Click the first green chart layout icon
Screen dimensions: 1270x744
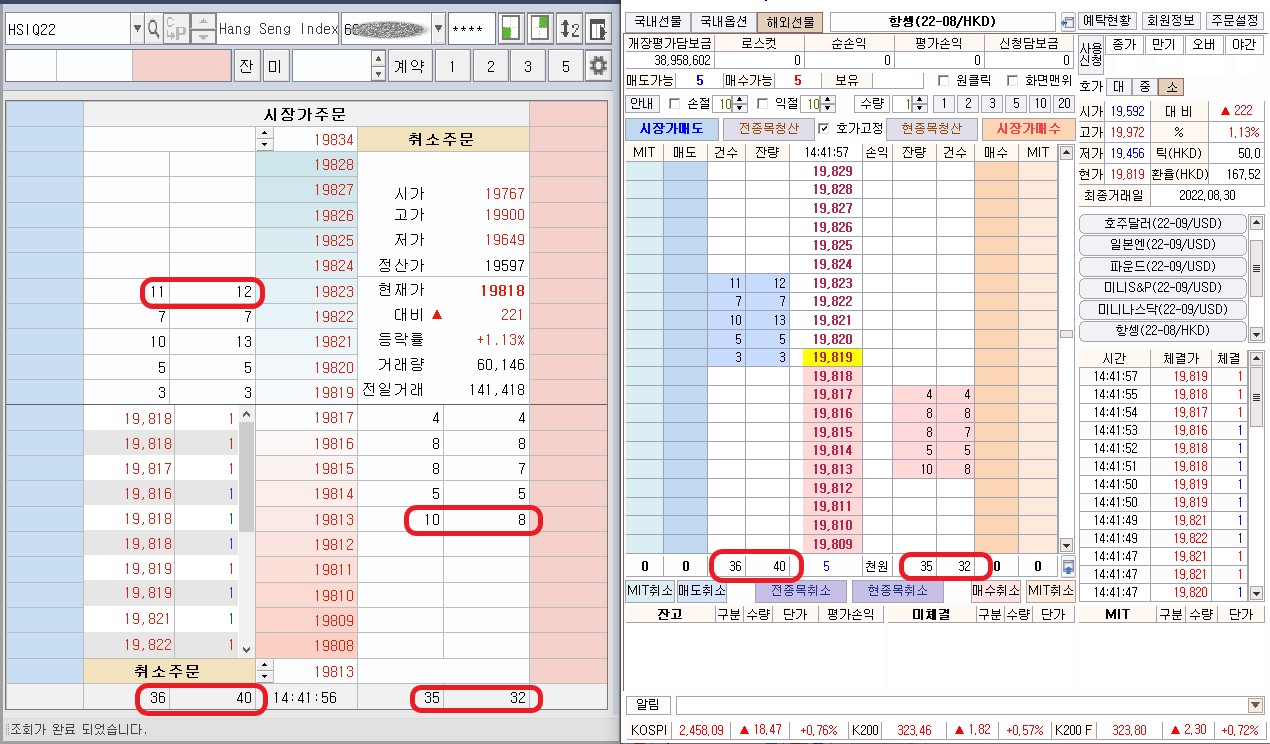coord(511,29)
